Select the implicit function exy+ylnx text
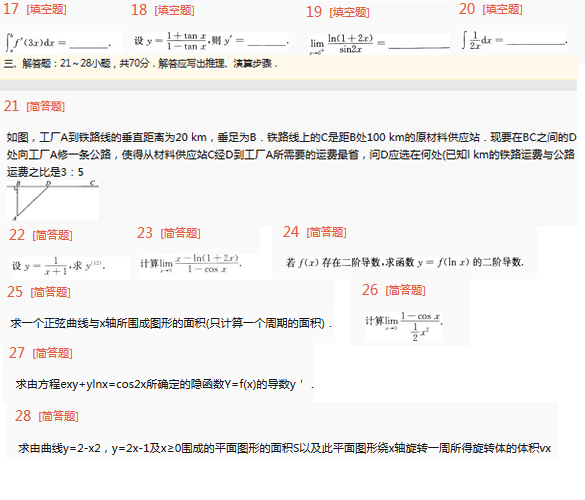 pos(165,384)
